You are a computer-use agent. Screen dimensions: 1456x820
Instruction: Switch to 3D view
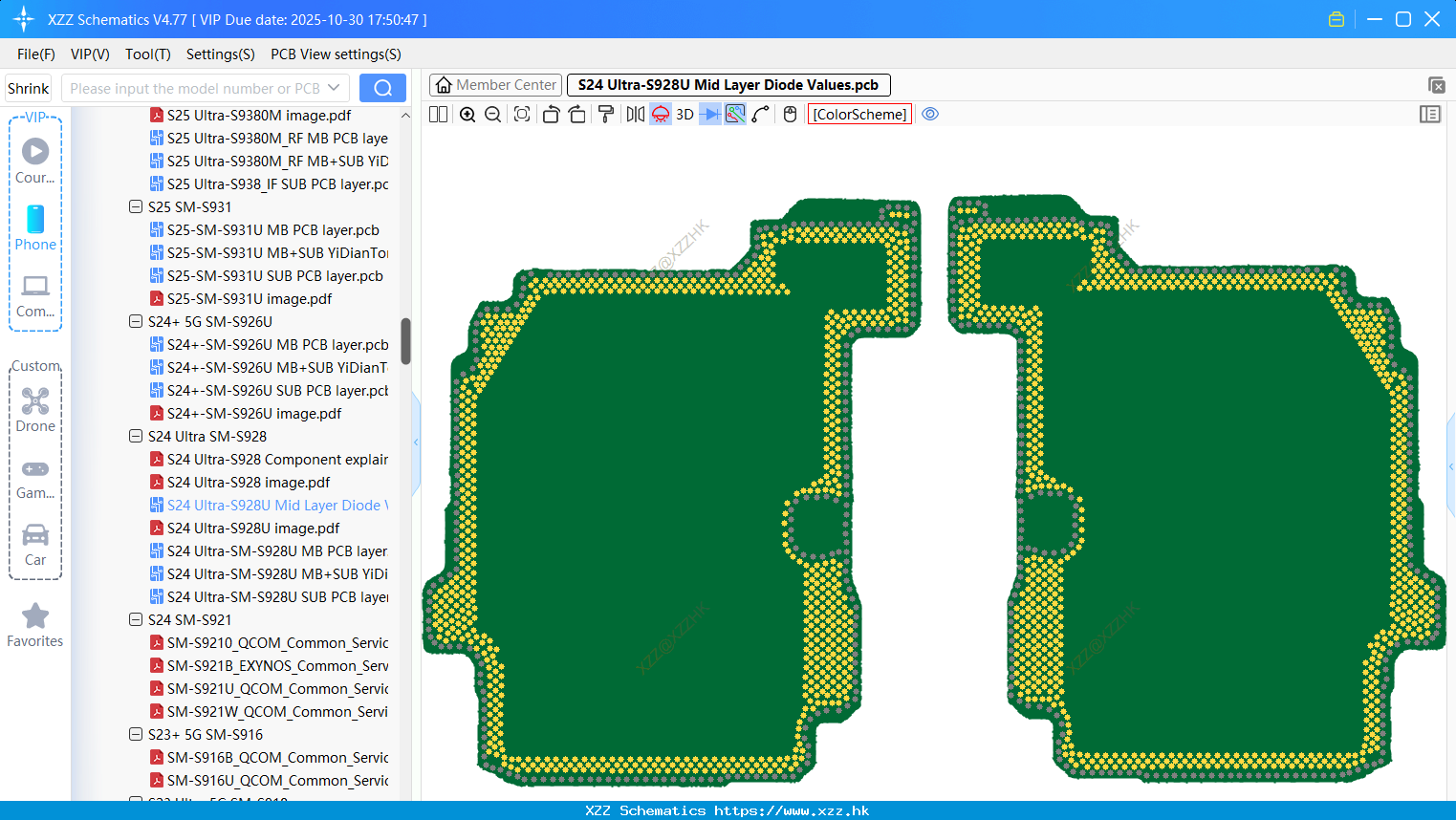point(685,114)
